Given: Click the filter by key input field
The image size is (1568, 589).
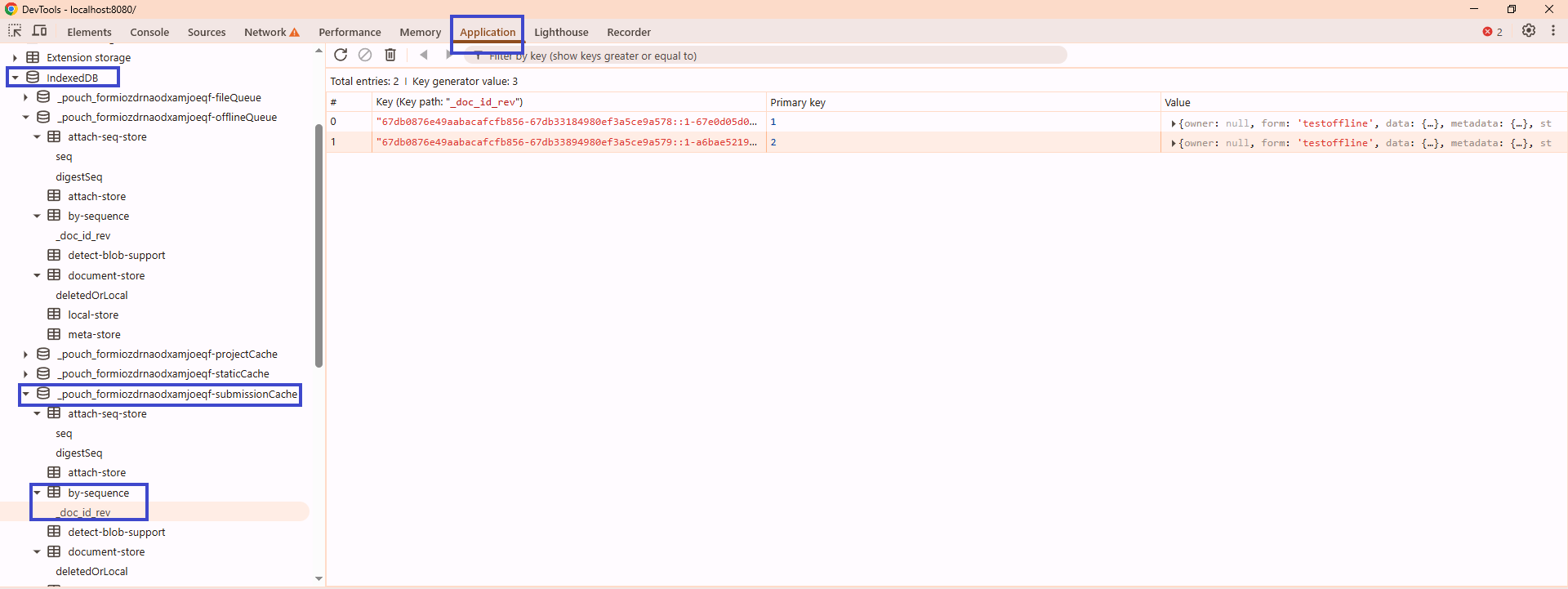Looking at the screenshot, I should pos(768,56).
